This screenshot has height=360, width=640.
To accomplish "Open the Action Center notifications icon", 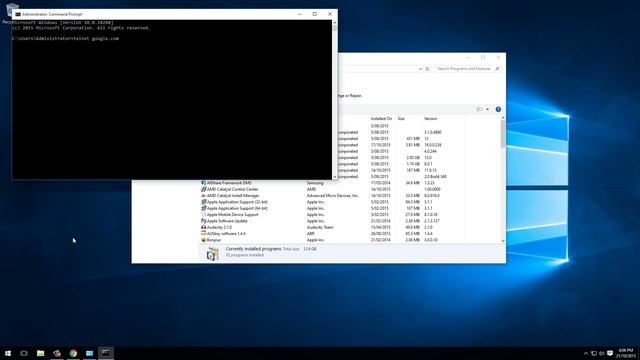I will pos(610,353).
